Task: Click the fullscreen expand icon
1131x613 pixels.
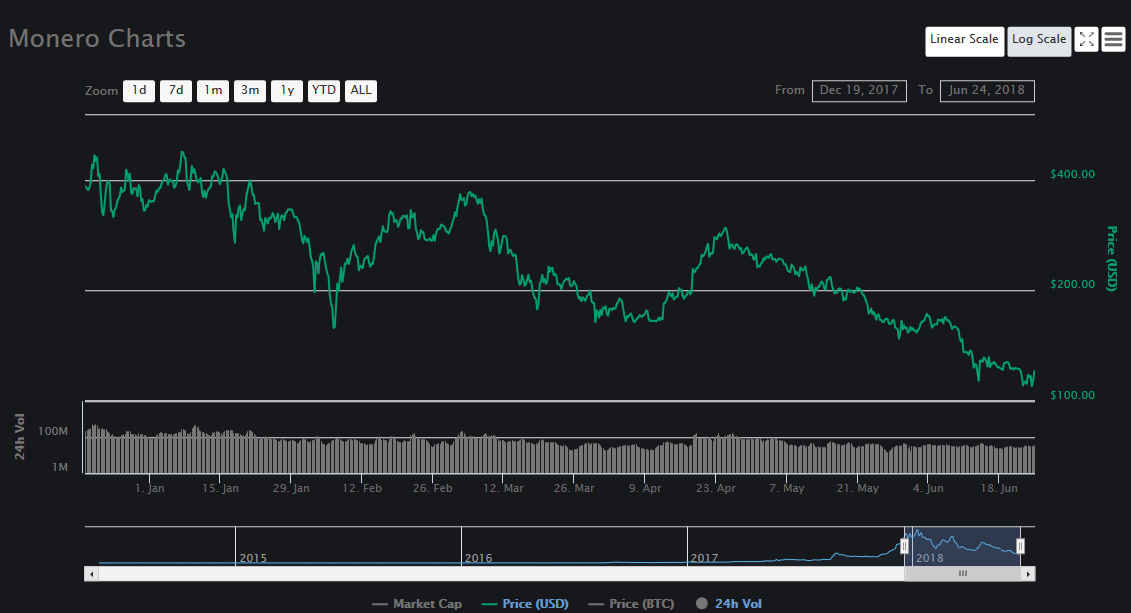Action: point(1086,40)
